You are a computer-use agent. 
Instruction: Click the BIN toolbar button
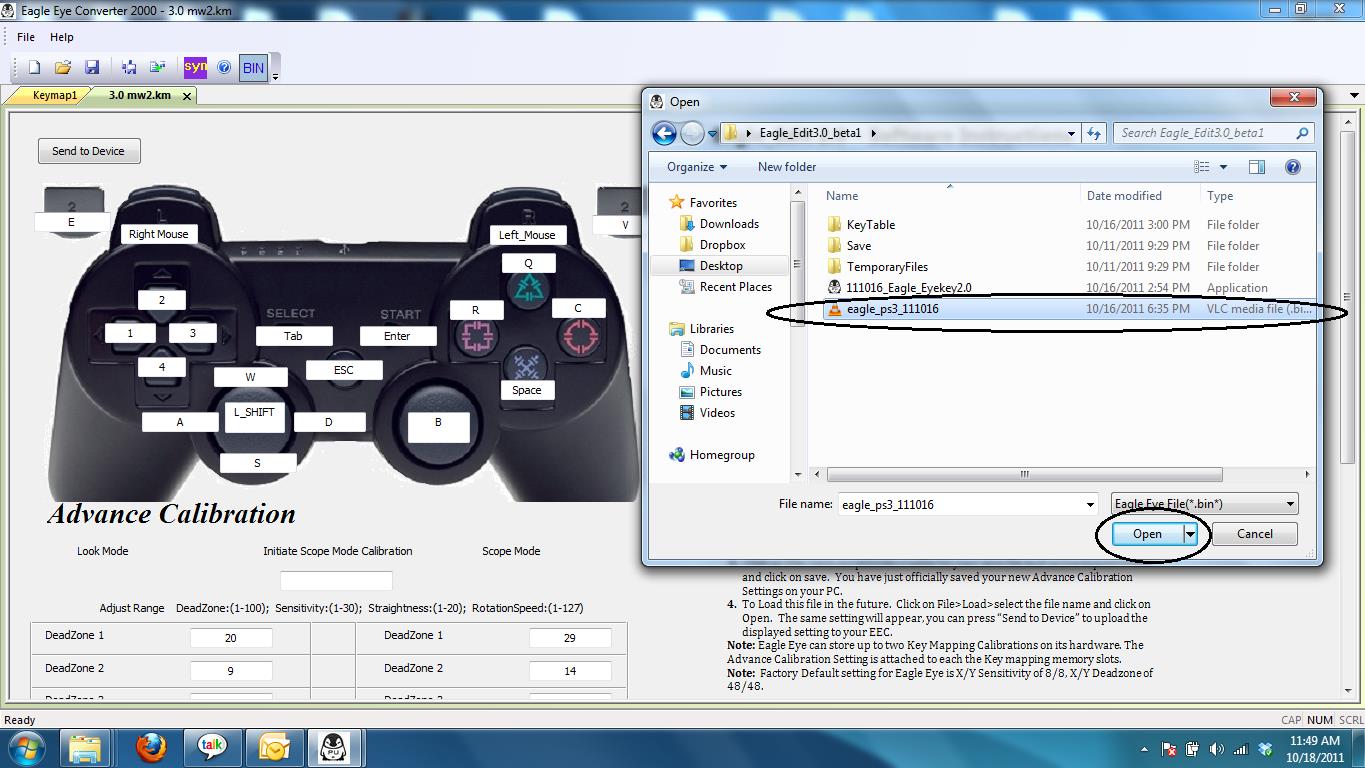point(254,68)
